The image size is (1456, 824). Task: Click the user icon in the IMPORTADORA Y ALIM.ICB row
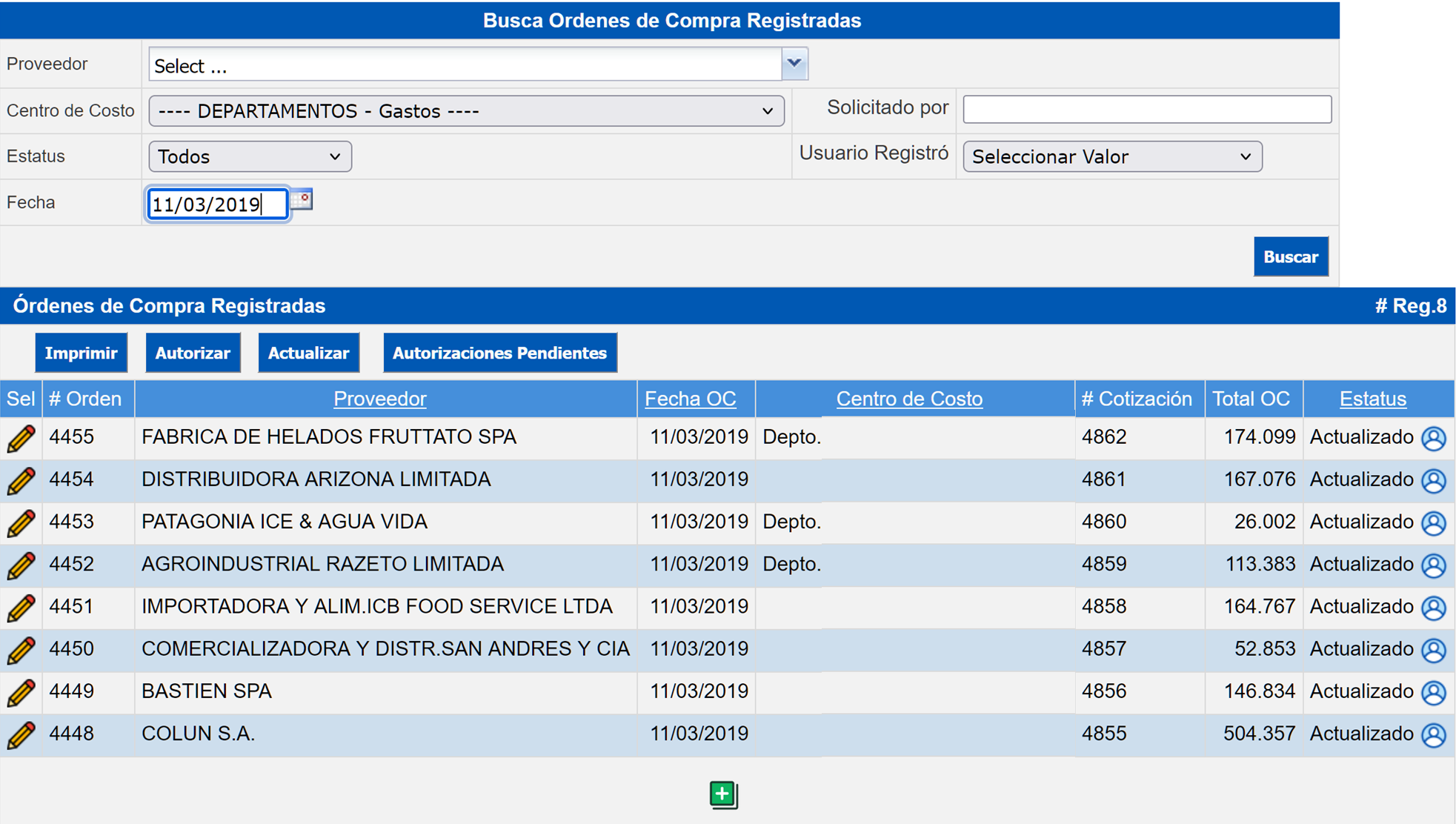pos(1434,608)
